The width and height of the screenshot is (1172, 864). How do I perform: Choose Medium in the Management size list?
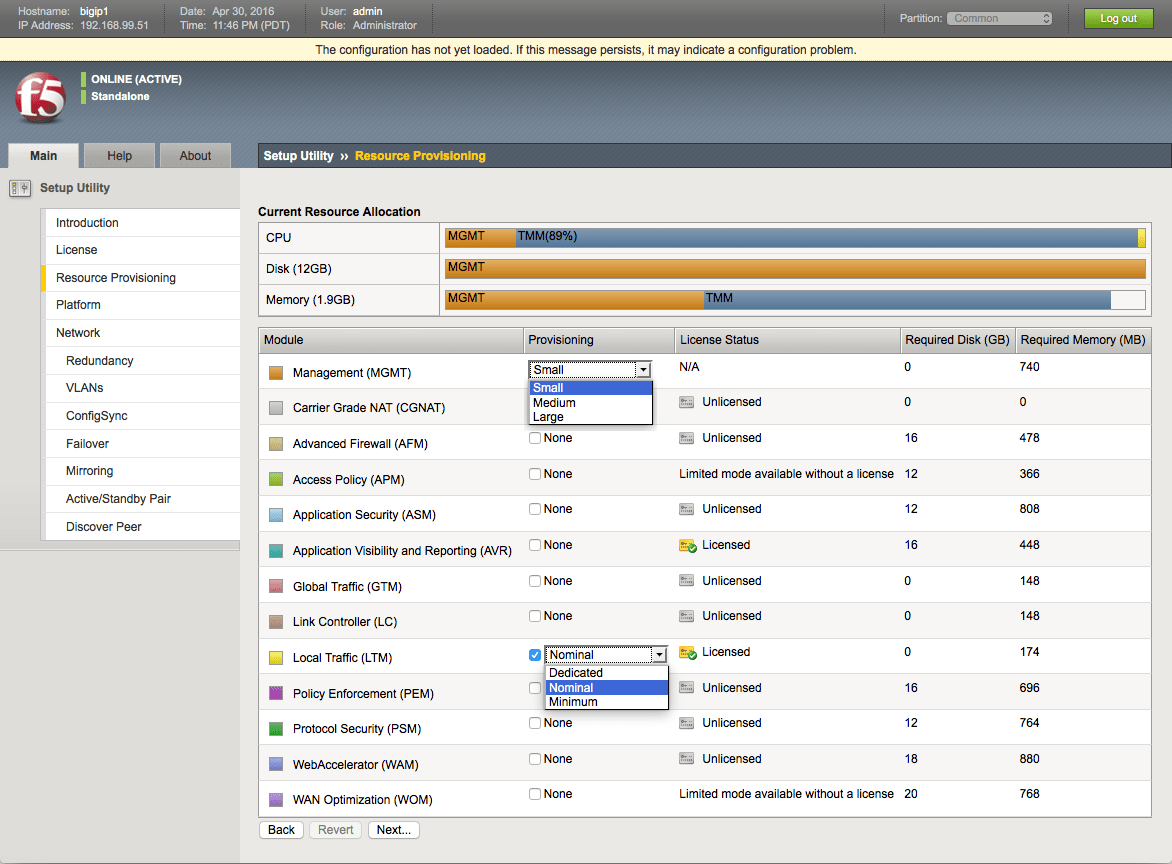tap(590, 403)
